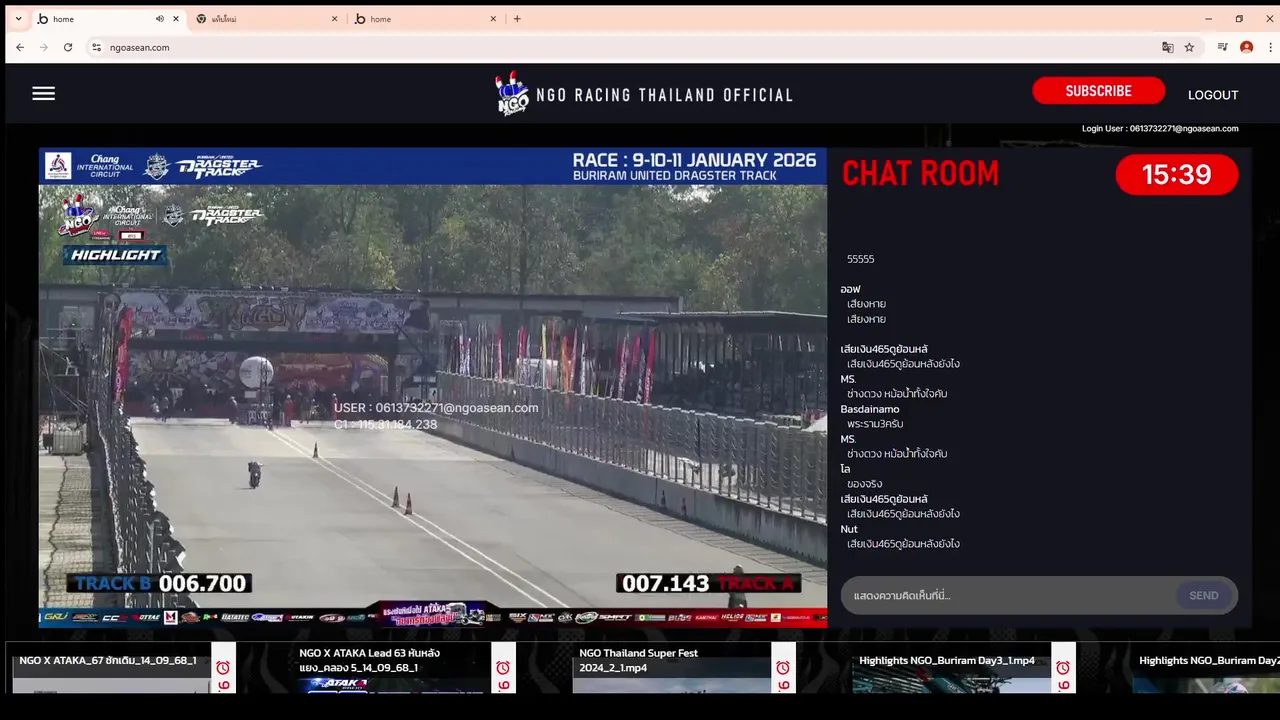Viewport: 1280px width, 720px height.
Task: Click the live race video player
Action: (x=433, y=388)
